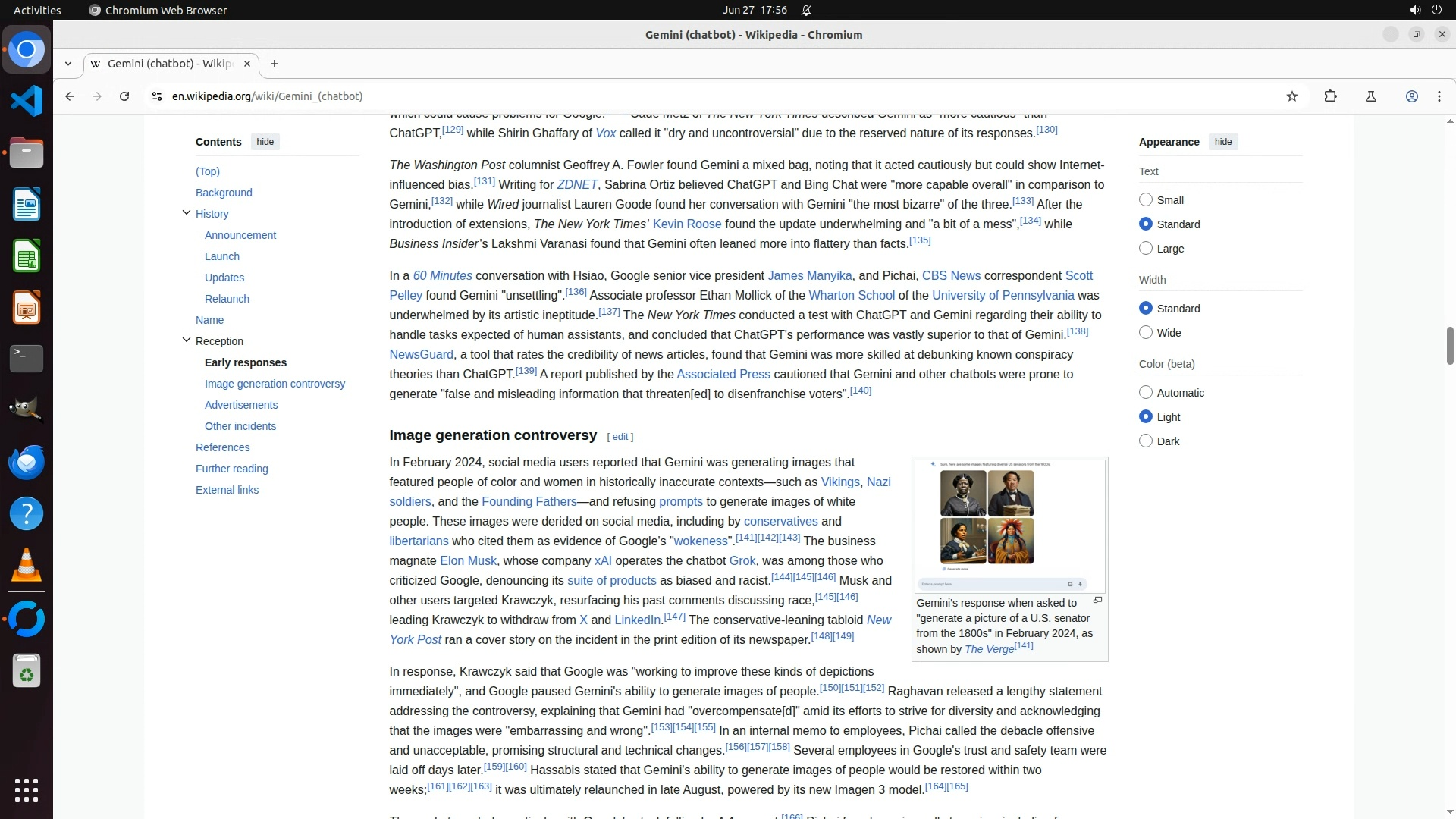The width and height of the screenshot is (1456, 819).
Task: Click the Chrome Labs flask icon
Action: [1370, 96]
